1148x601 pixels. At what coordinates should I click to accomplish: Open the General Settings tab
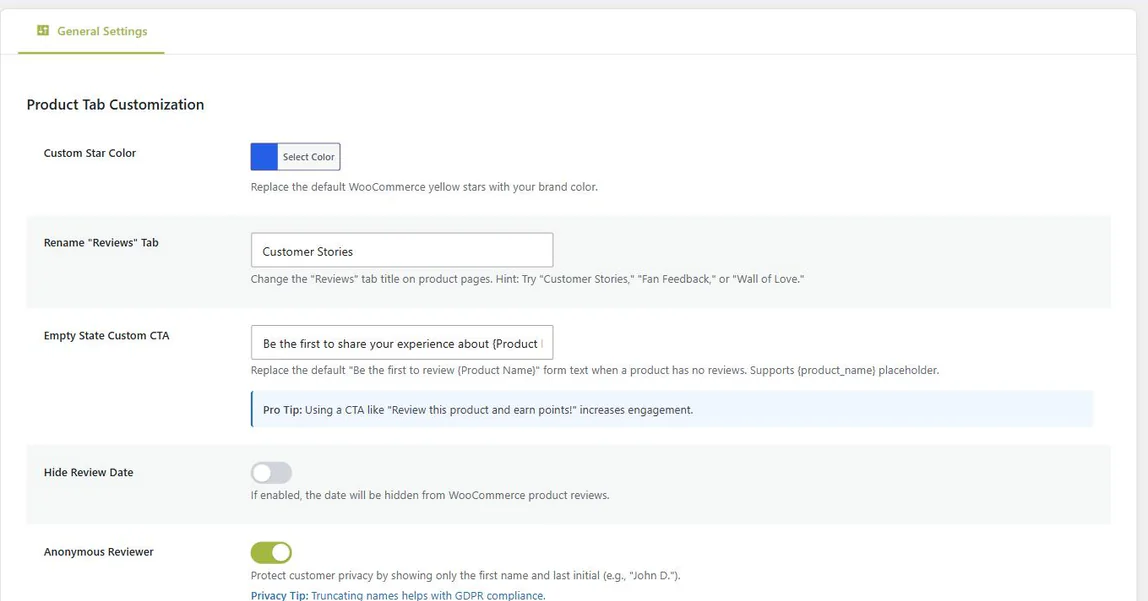tap(92, 31)
